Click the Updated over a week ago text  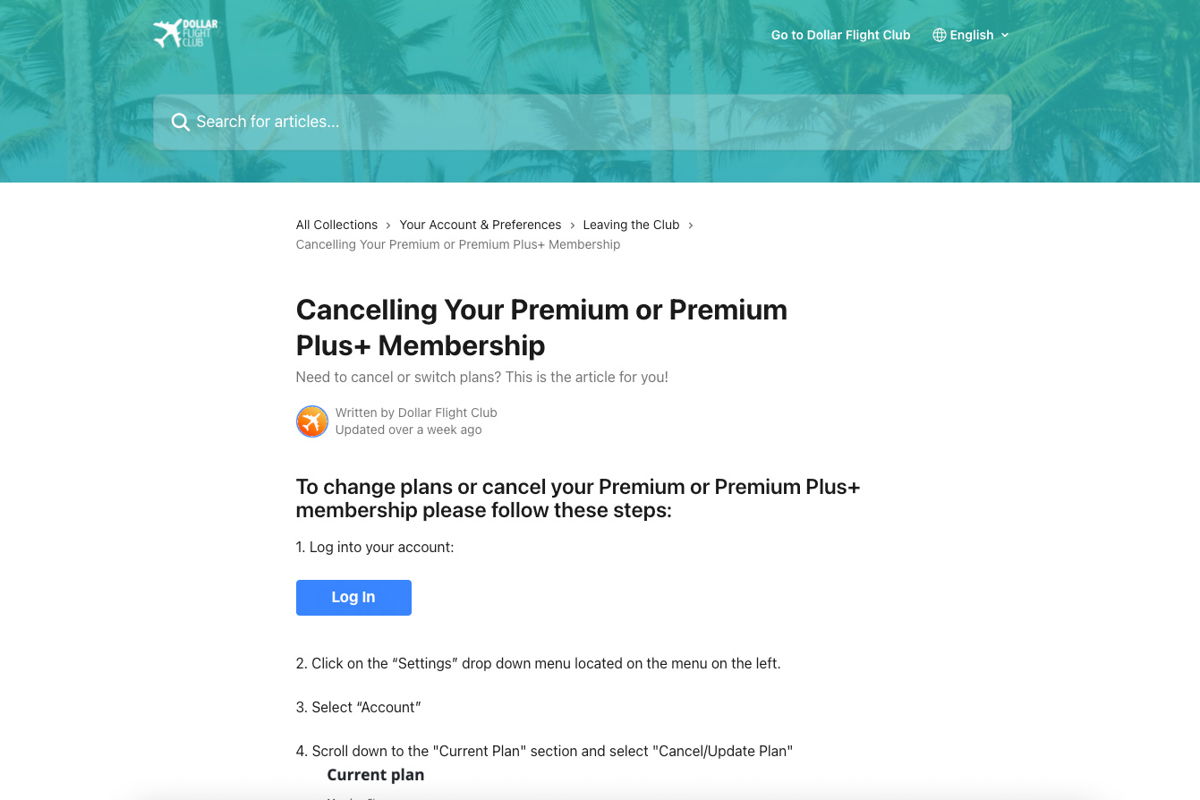click(408, 430)
